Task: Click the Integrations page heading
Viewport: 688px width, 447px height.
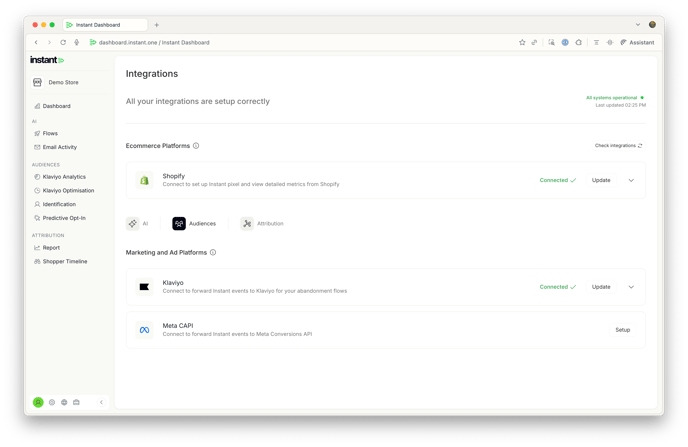Action: click(152, 74)
